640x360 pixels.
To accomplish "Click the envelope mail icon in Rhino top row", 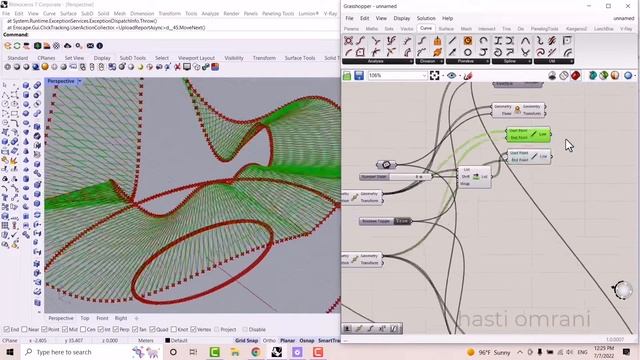I will (90, 46).
